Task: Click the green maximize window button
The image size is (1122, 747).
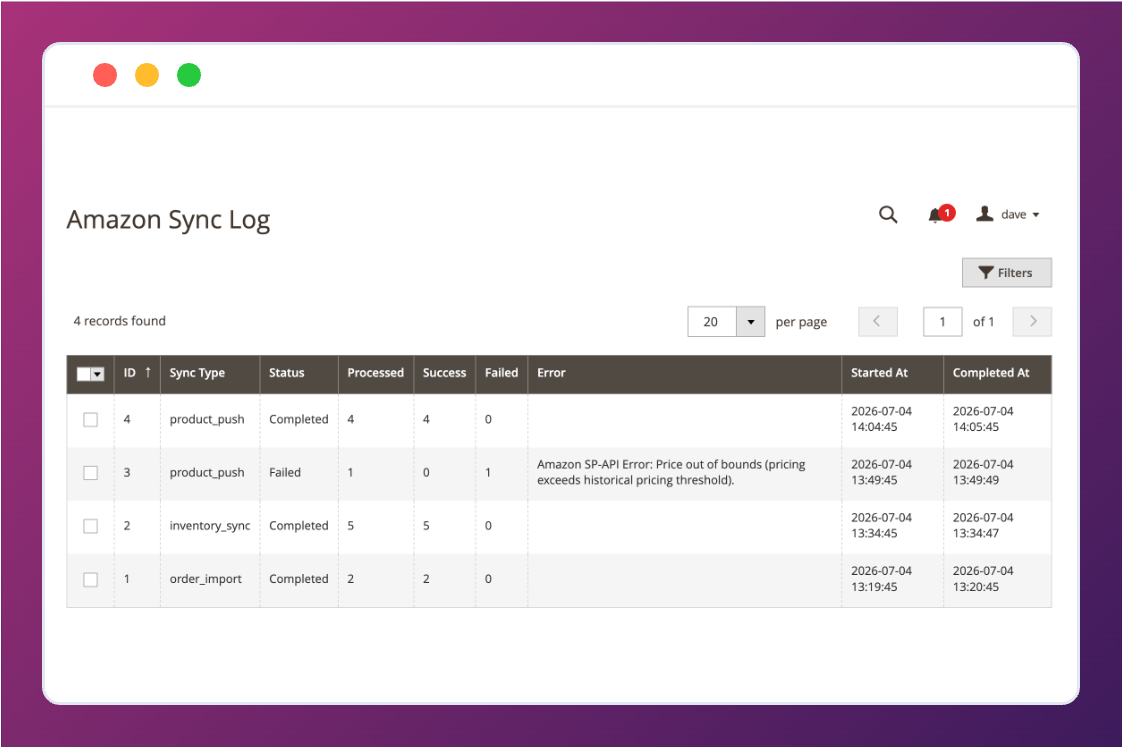Action: tap(189, 75)
